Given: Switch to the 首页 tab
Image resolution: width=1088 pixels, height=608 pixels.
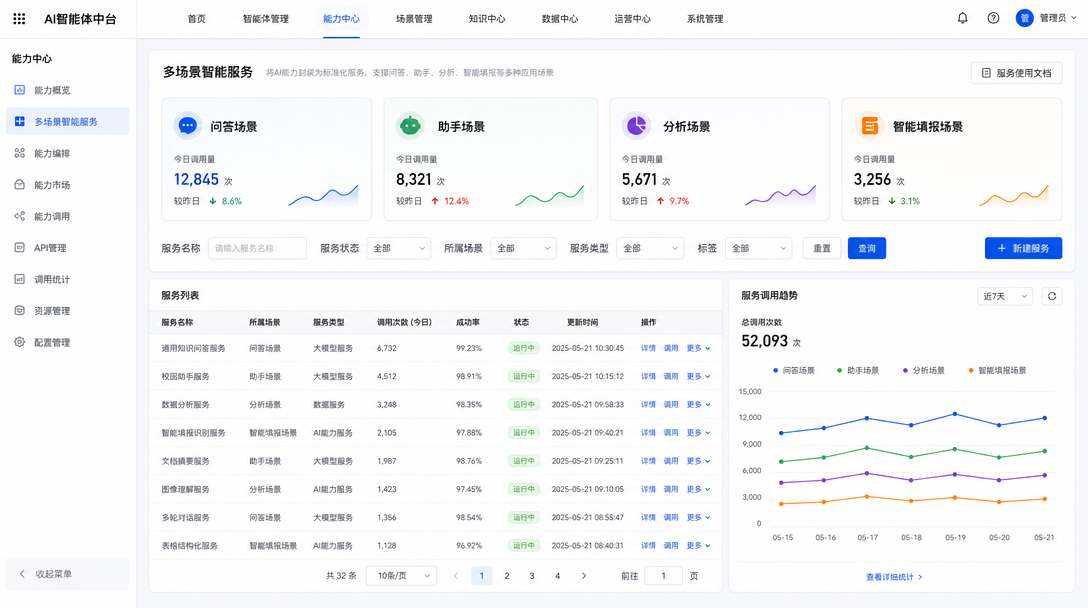Looking at the screenshot, I should (196, 19).
